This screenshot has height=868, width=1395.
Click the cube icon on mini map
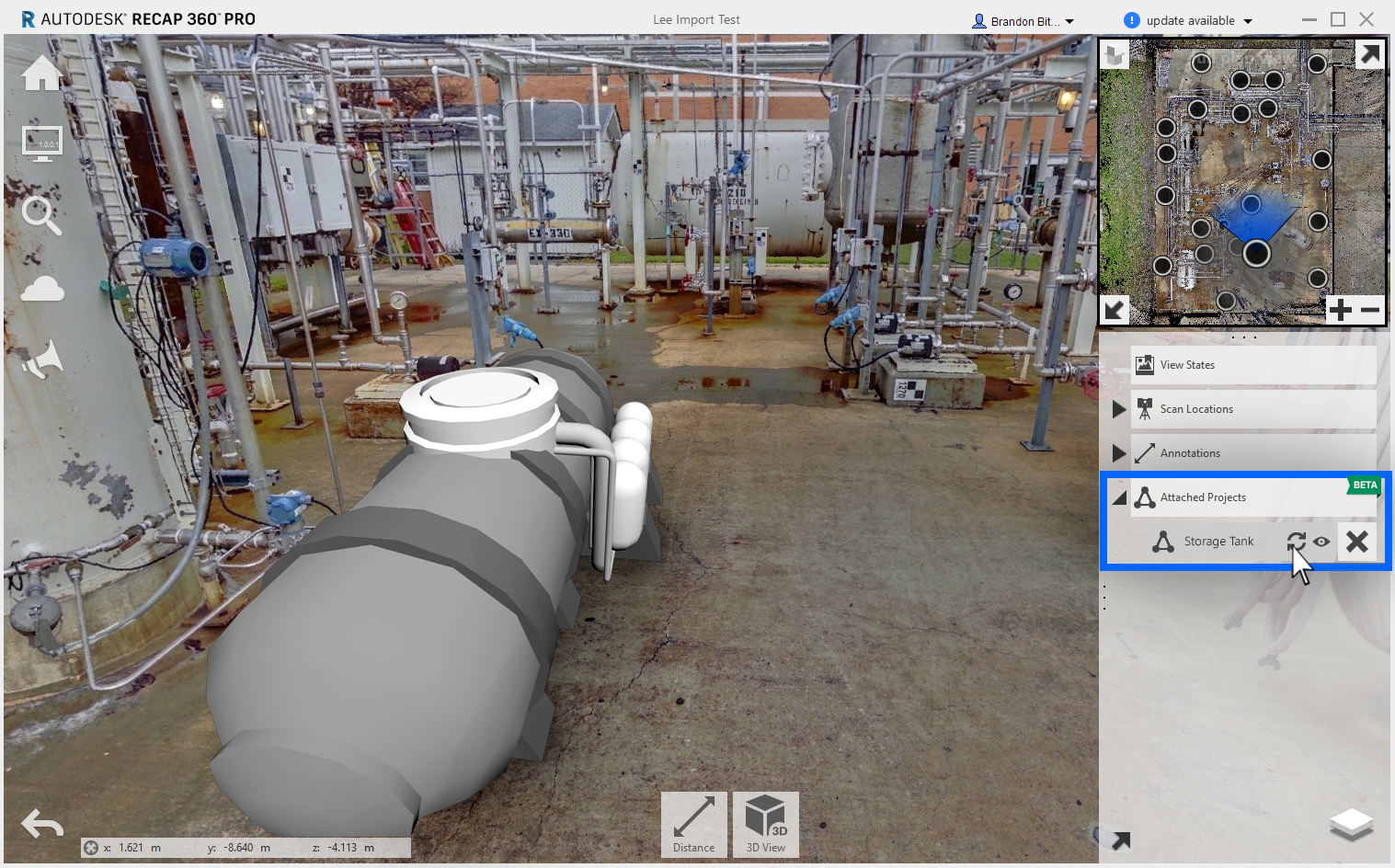1115,55
